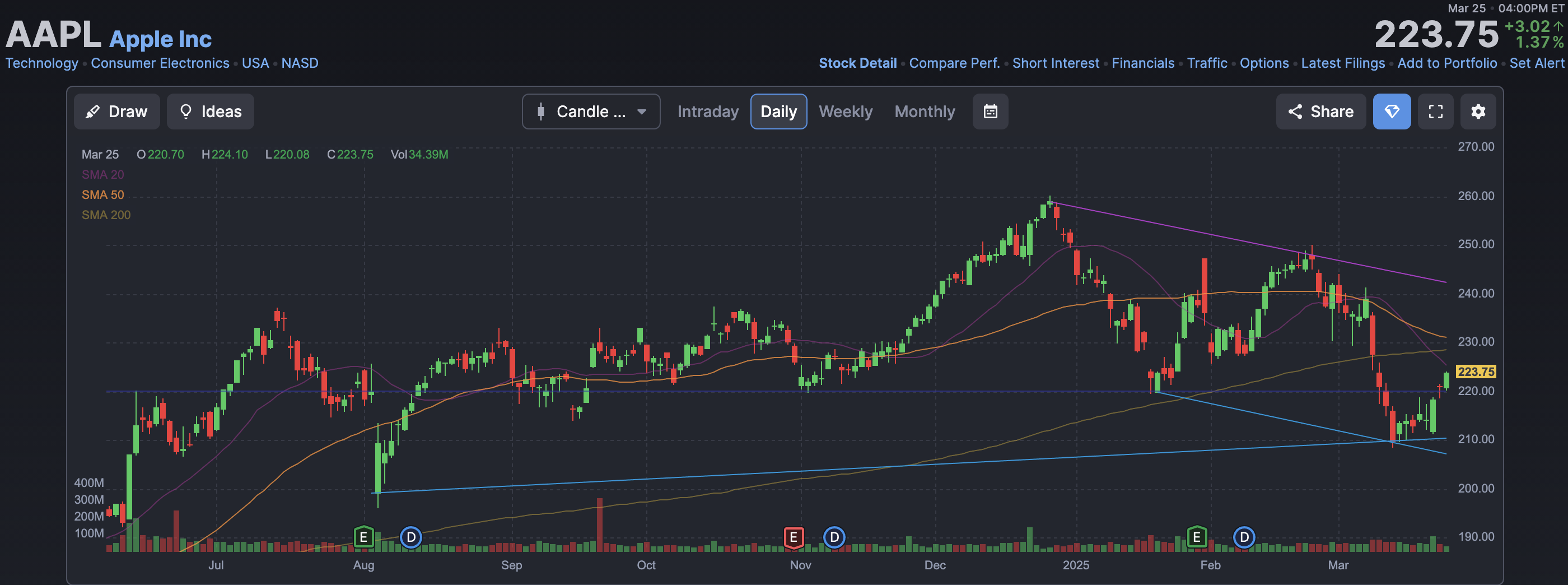This screenshot has width=1568, height=585.
Task: Open Short Interest page
Action: pyautogui.click(x=1056, y=63)
